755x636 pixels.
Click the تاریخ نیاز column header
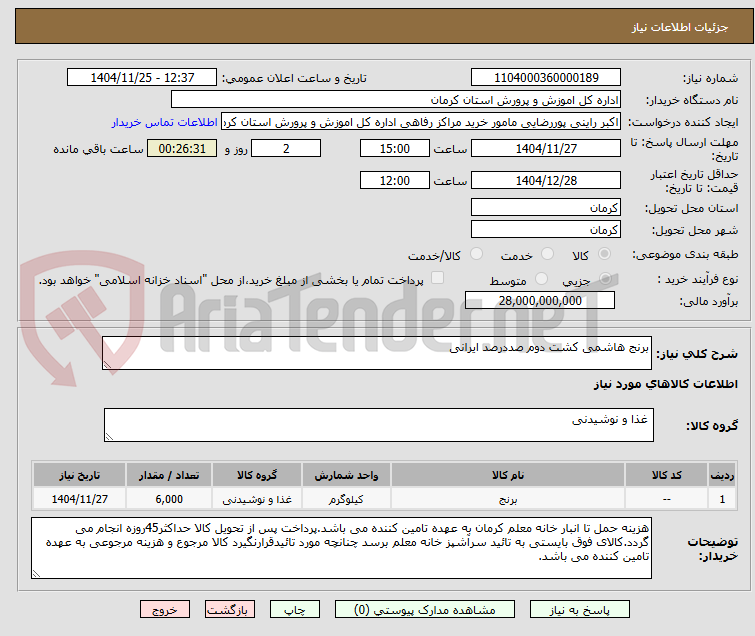tap(79, 475)
